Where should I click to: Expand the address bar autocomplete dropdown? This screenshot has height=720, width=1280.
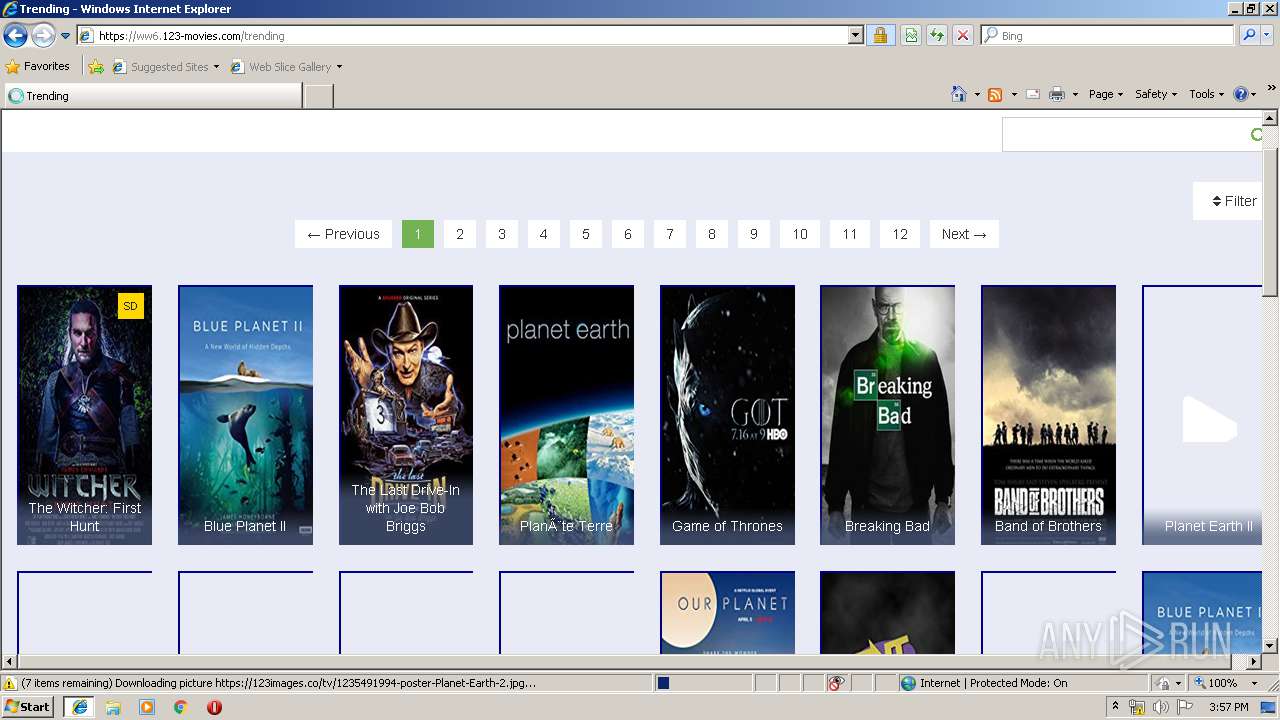[x=856, y=36]
